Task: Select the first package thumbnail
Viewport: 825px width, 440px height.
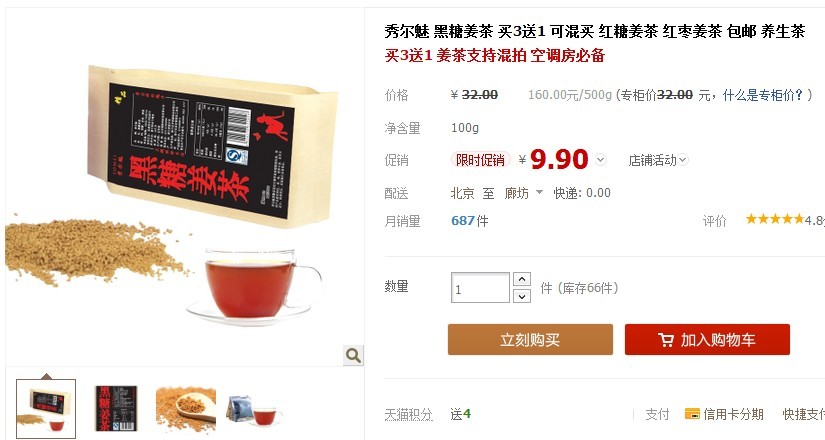Action: point(46,408)
